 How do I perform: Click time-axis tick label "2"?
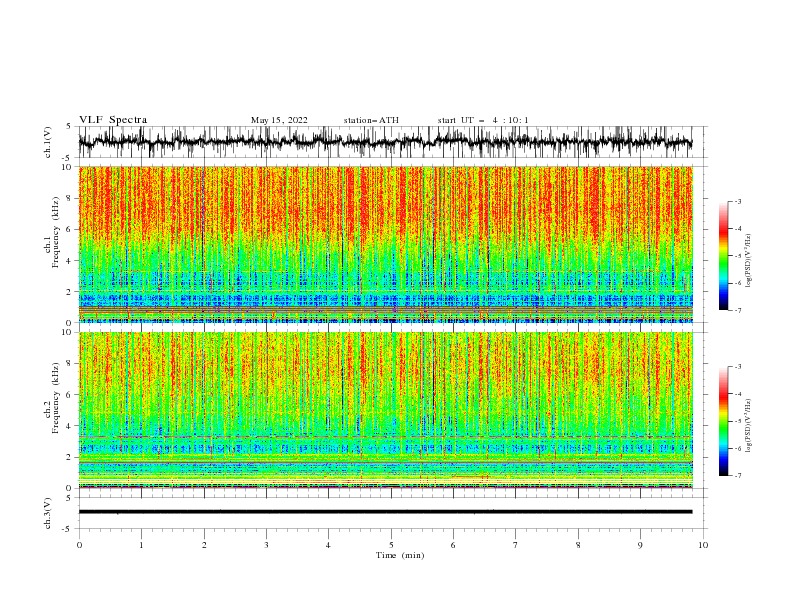204,545
